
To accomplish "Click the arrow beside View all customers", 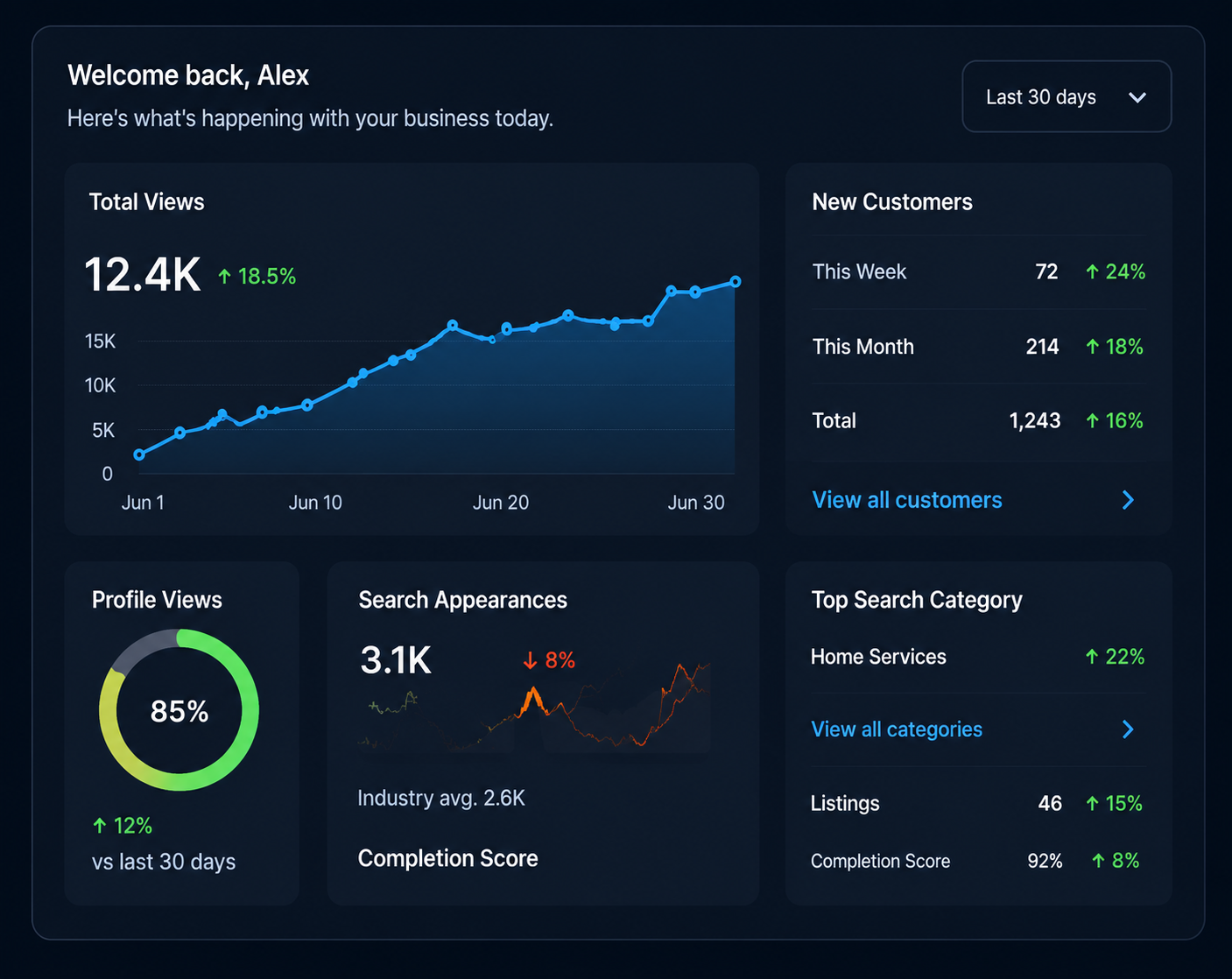I will pyautogui.click(x=1128, y=500).
